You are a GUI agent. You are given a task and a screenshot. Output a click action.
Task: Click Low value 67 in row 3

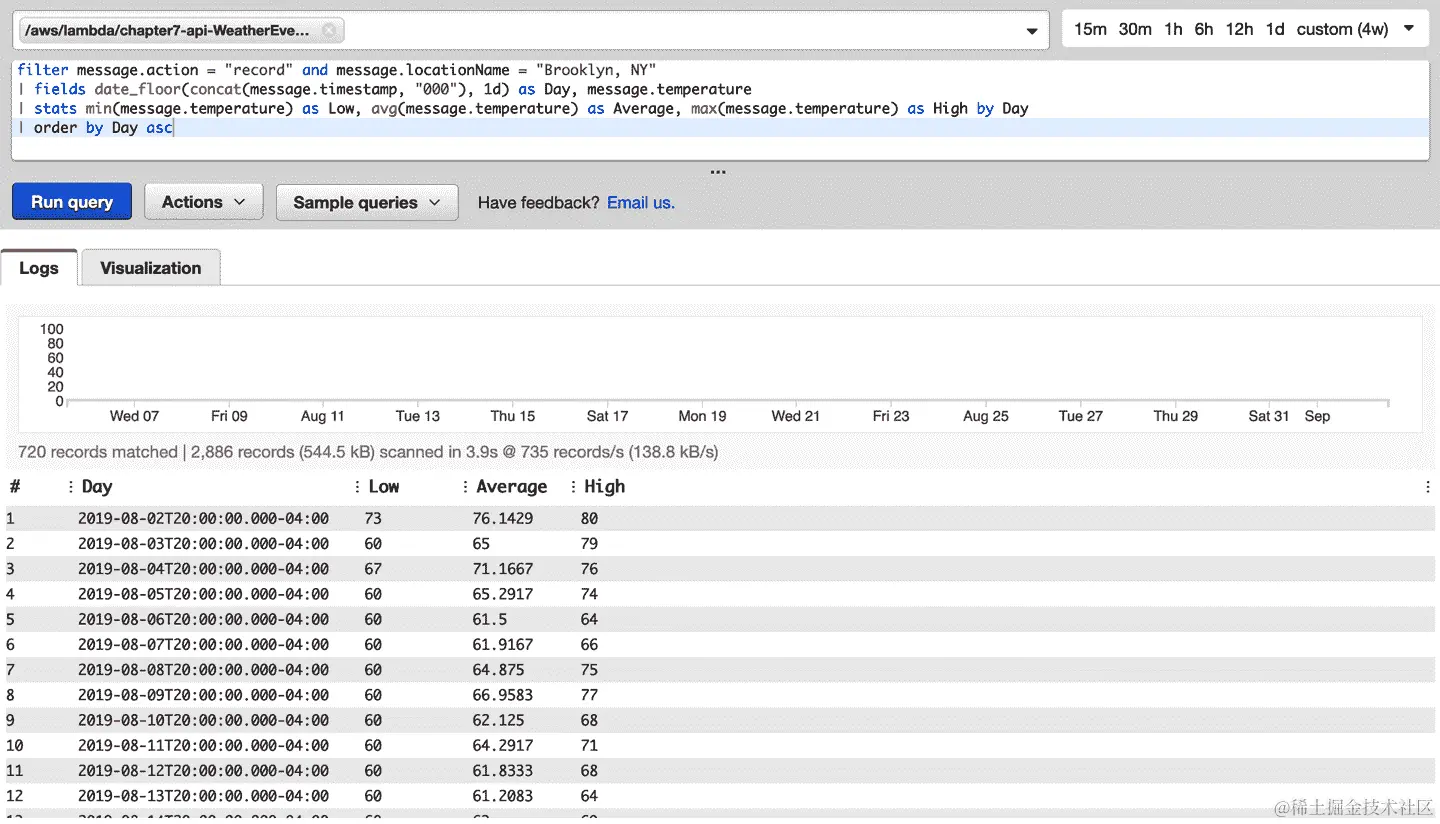[x=373, y=569]
